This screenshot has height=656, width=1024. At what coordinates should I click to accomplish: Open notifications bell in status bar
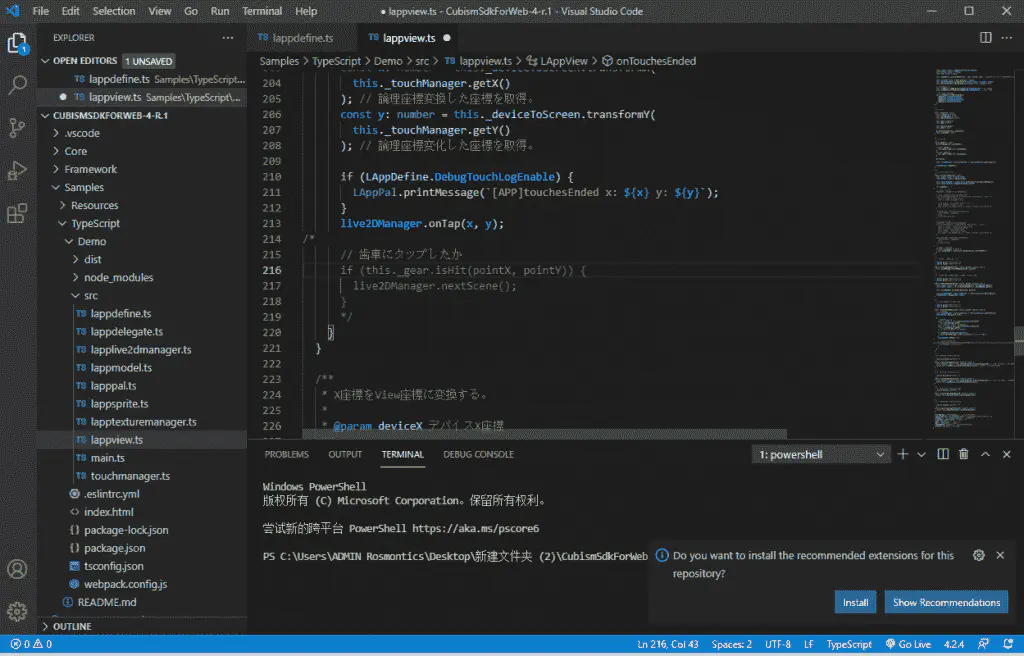click(1008, 644)
